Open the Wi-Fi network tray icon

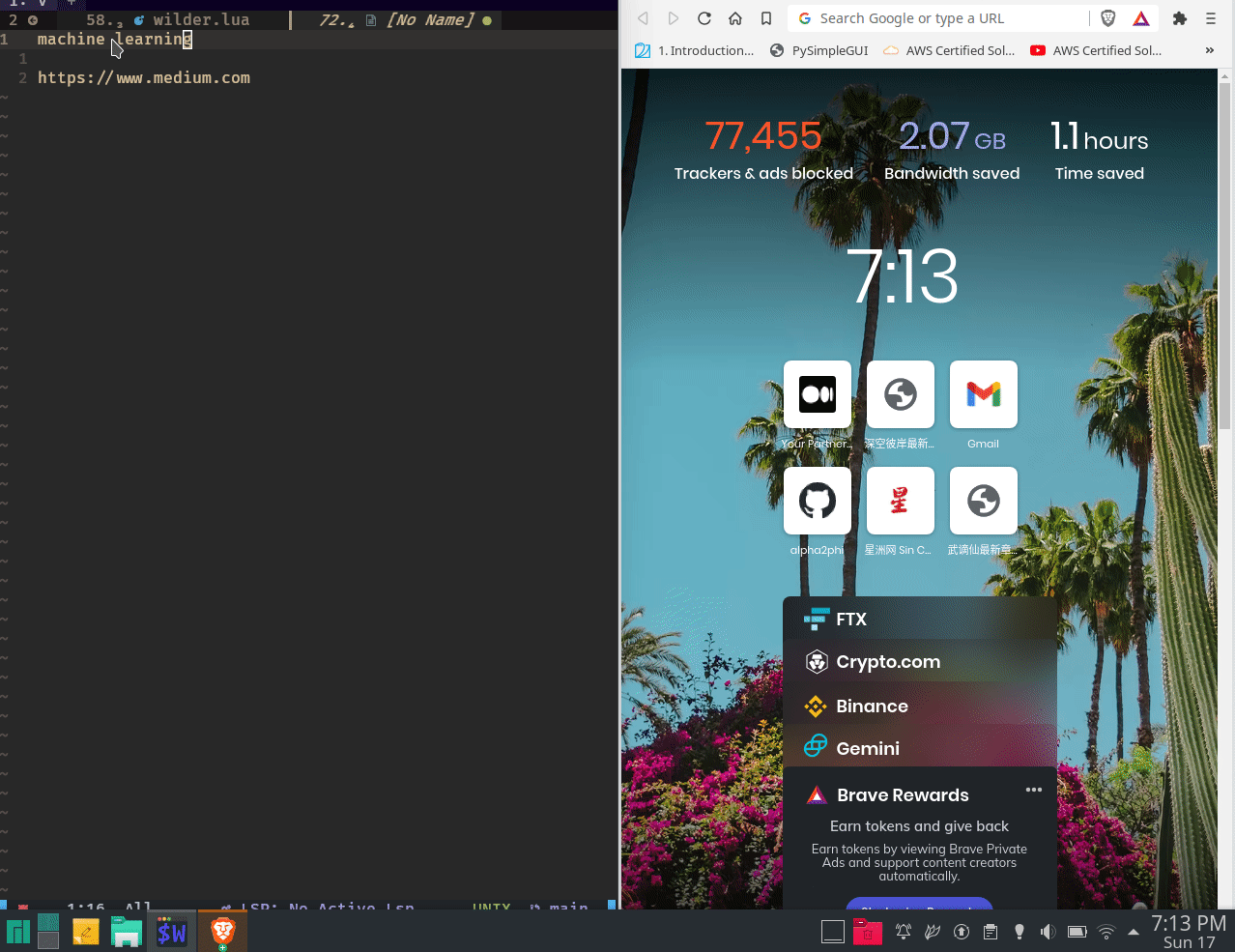pyautogui.click(x=1106, y=932)
